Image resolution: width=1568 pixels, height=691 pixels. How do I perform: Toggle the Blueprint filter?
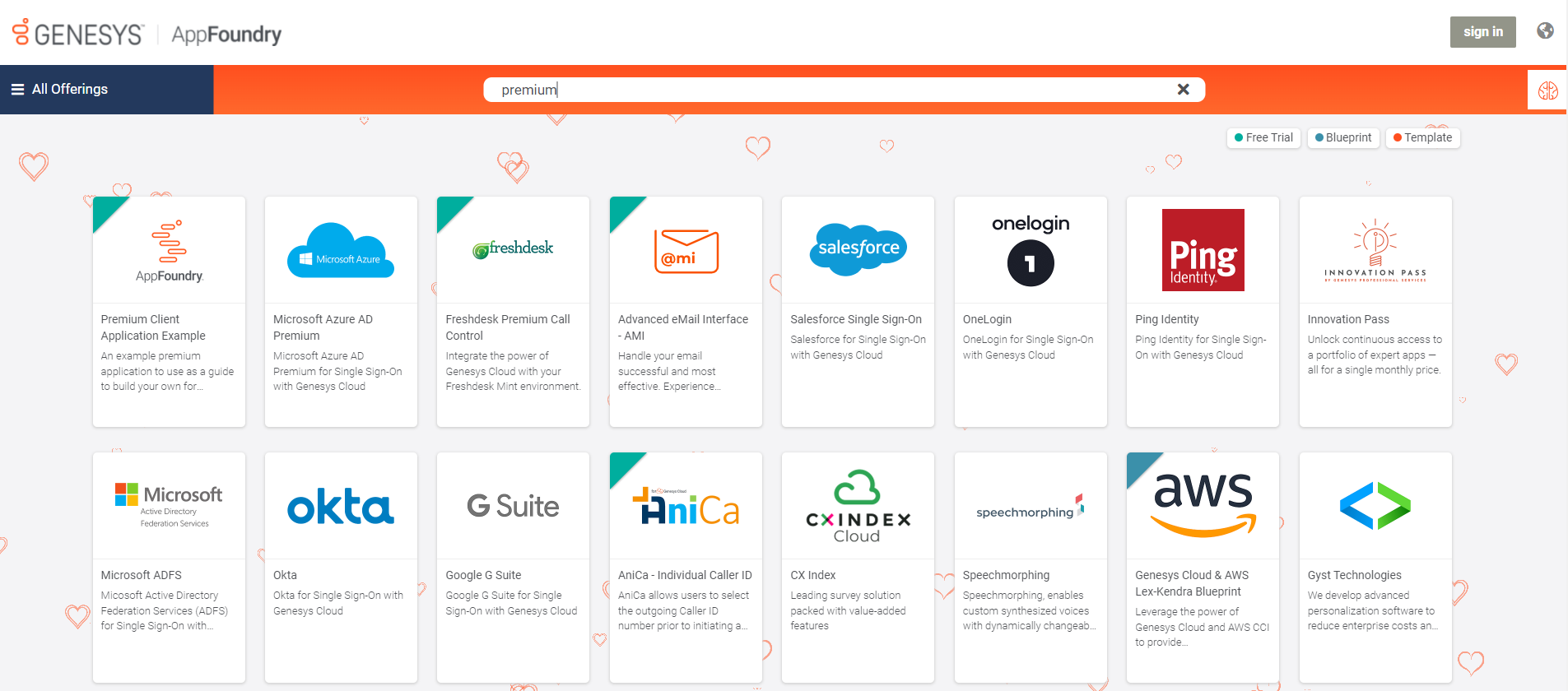tap(1343, 137)
